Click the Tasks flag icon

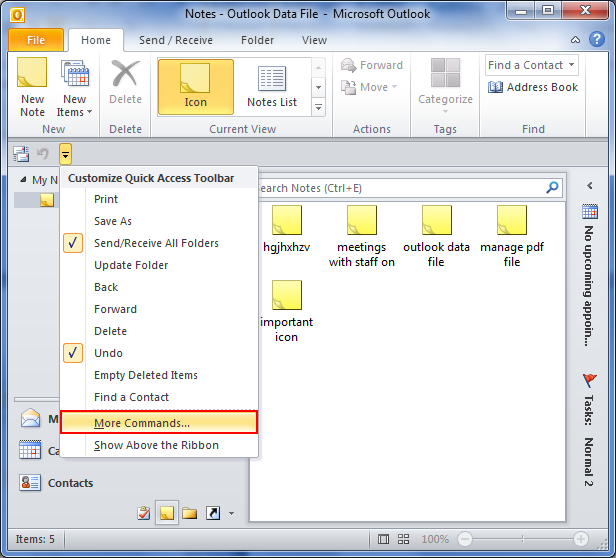coord(590,380)
